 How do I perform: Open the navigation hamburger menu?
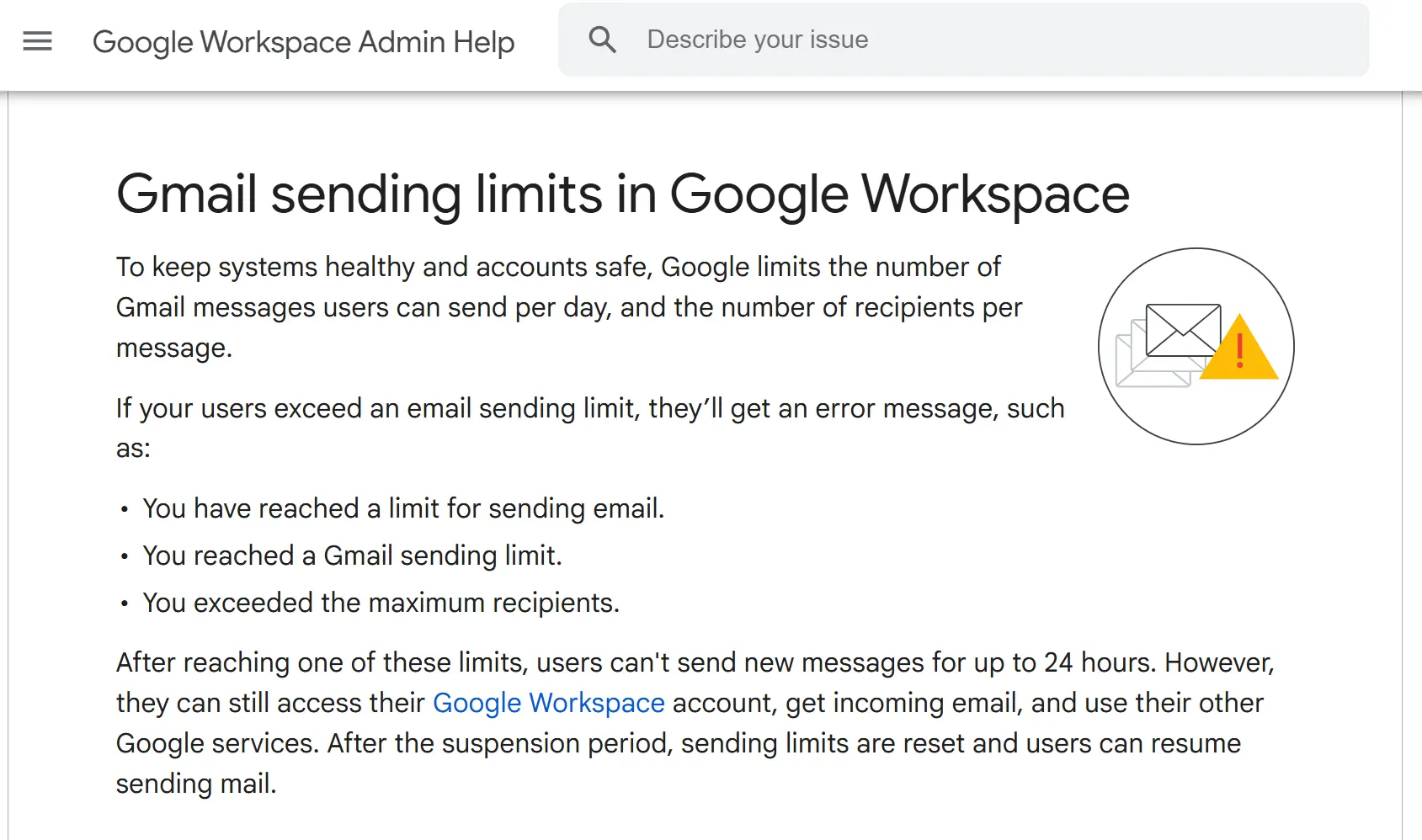pos(37,40)
